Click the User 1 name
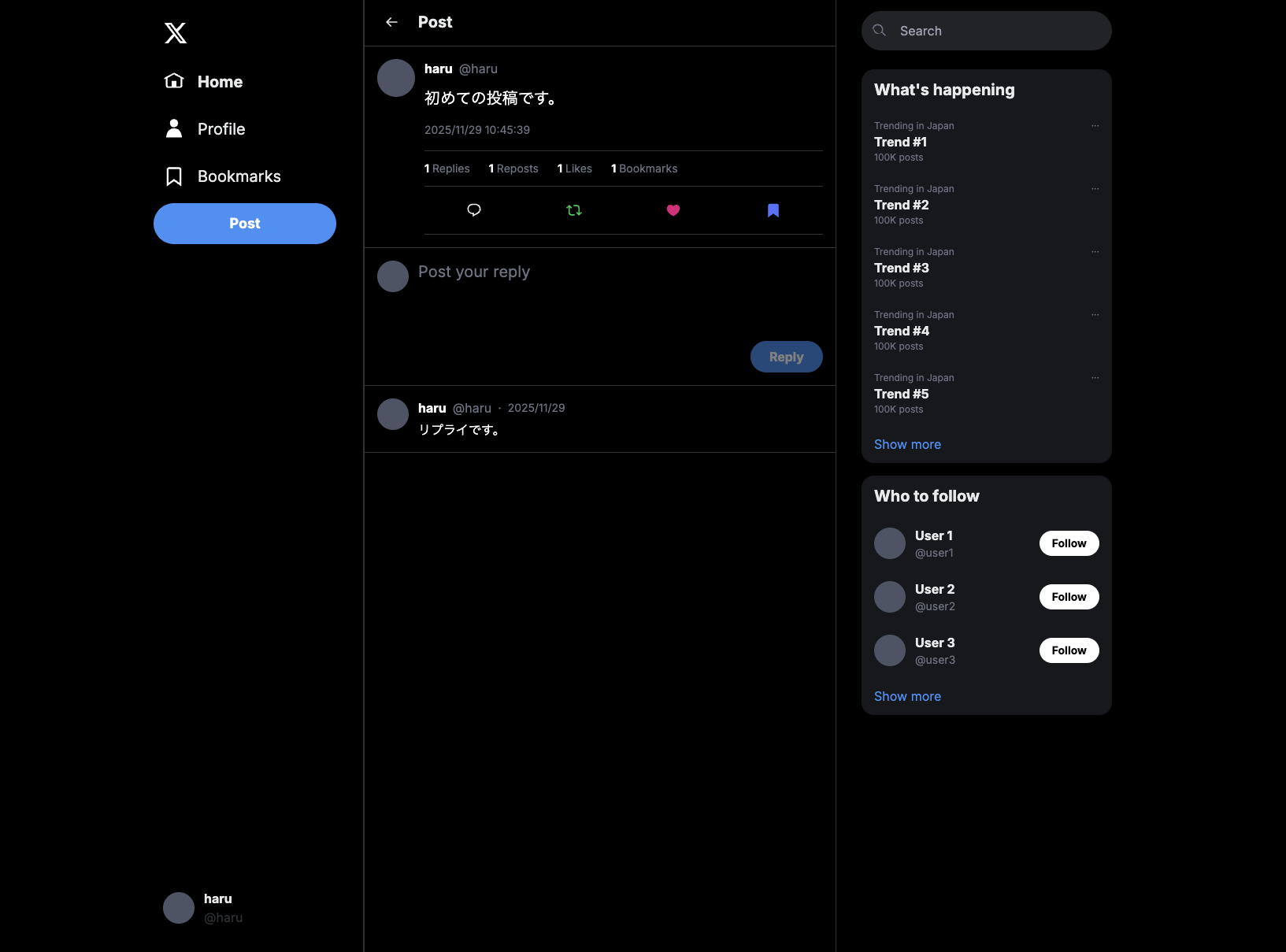Screen dimensions: 1286x952 point(934,535)
